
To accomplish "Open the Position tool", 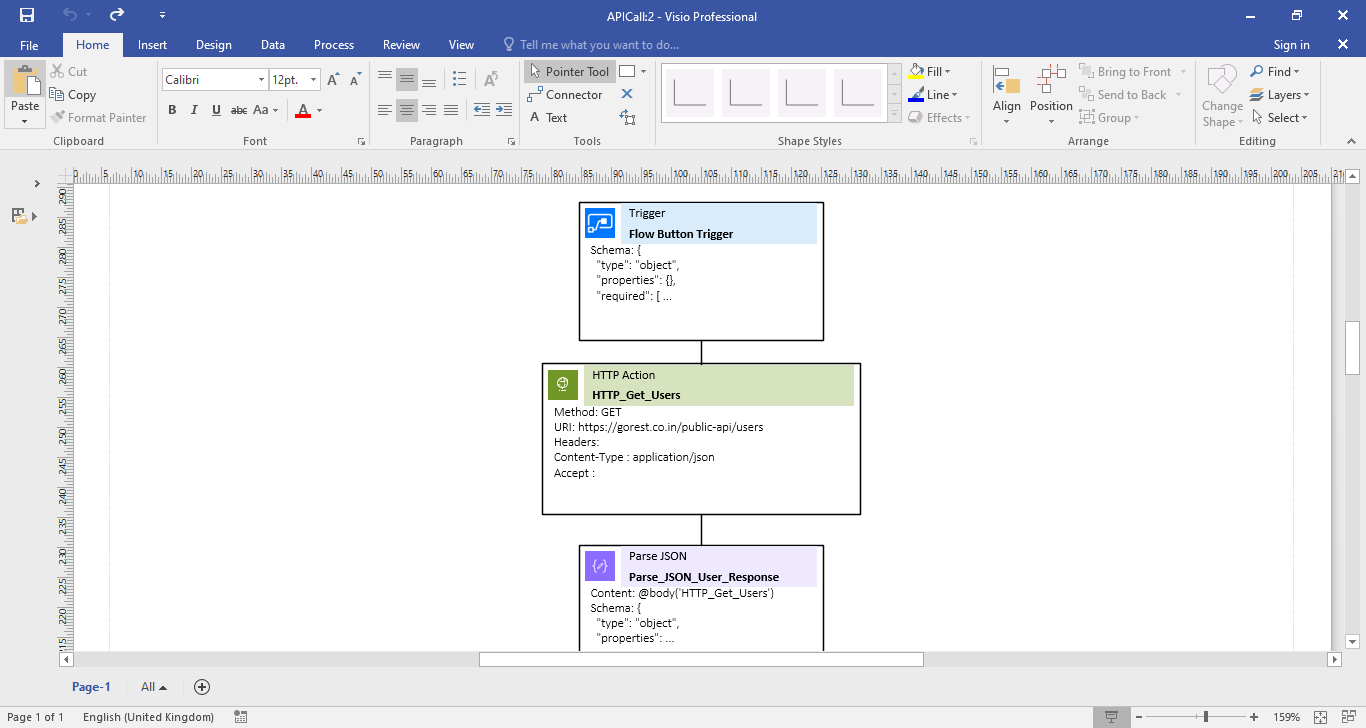I will (1050, 94).
